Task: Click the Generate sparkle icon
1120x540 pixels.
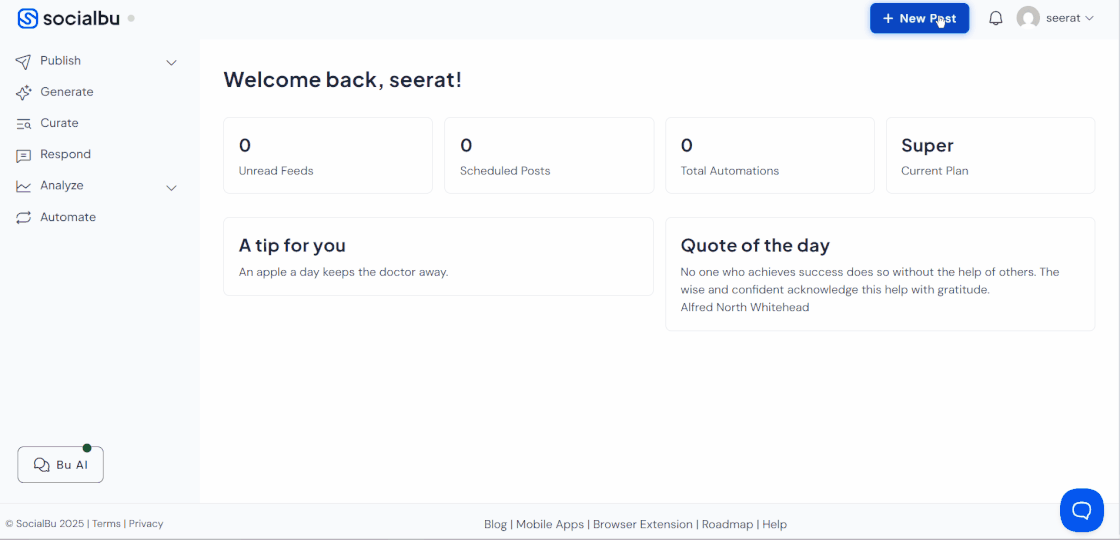Action: tap(23, 92)
